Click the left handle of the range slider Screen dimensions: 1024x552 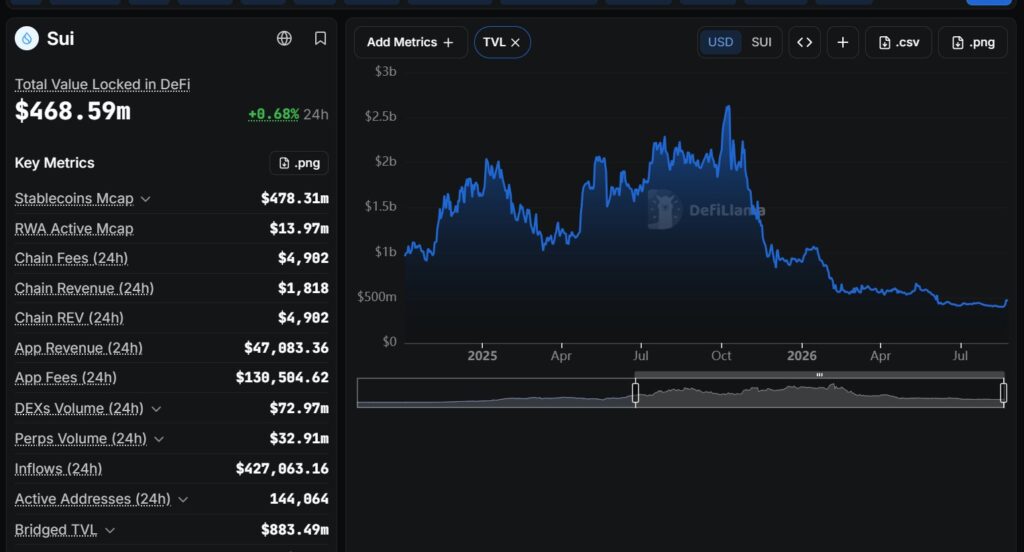[635, 393]
